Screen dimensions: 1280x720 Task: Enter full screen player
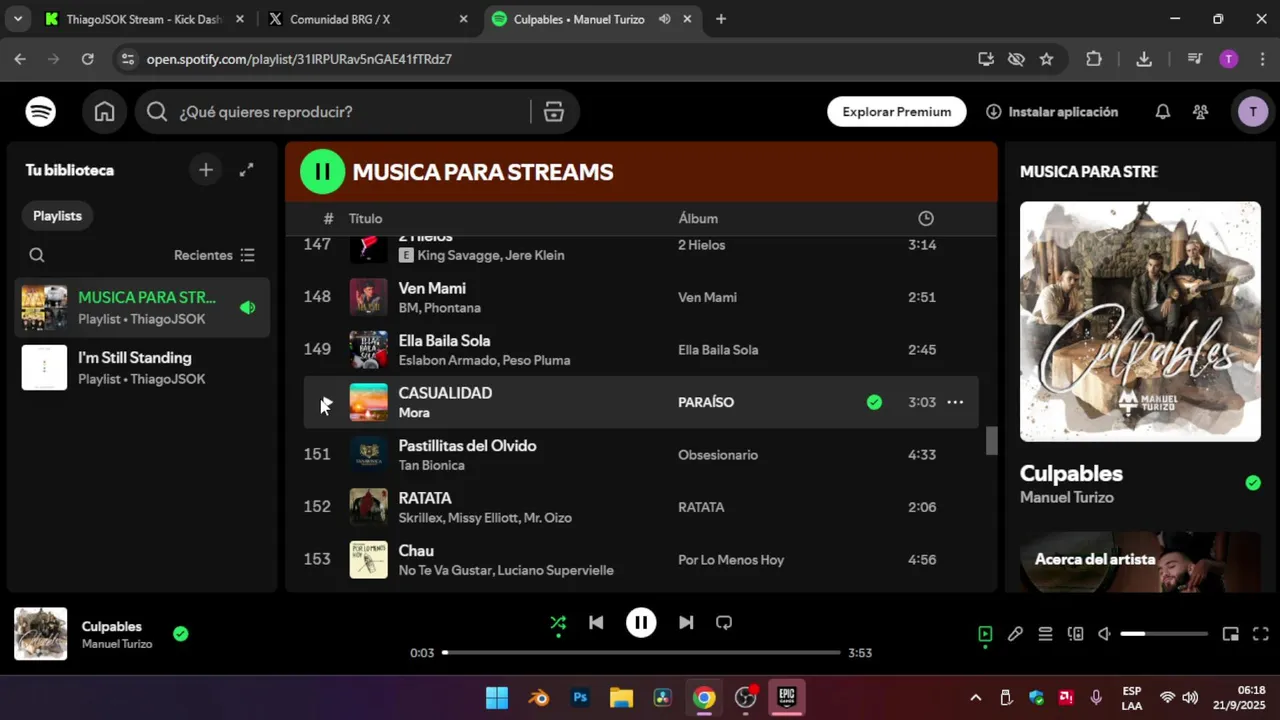pyautogui.click(x=1261, y=634)
